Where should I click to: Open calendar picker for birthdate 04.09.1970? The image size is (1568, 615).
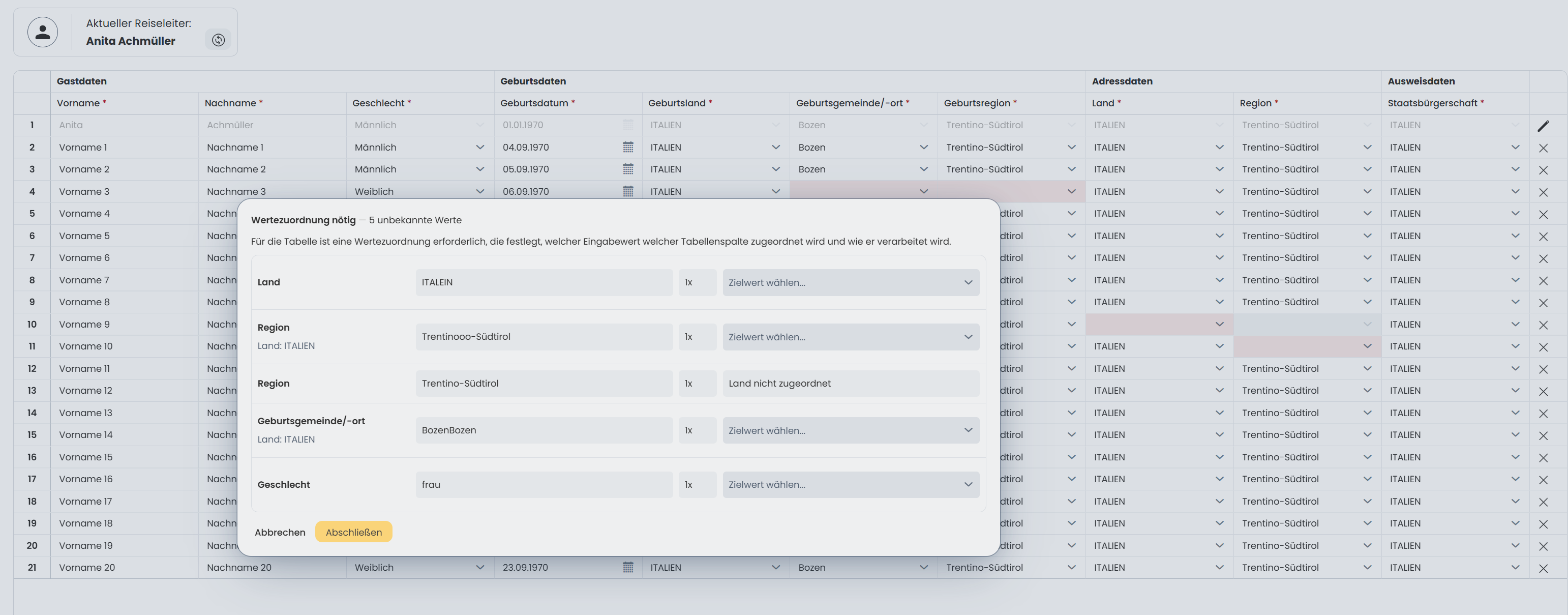[627, 148]
